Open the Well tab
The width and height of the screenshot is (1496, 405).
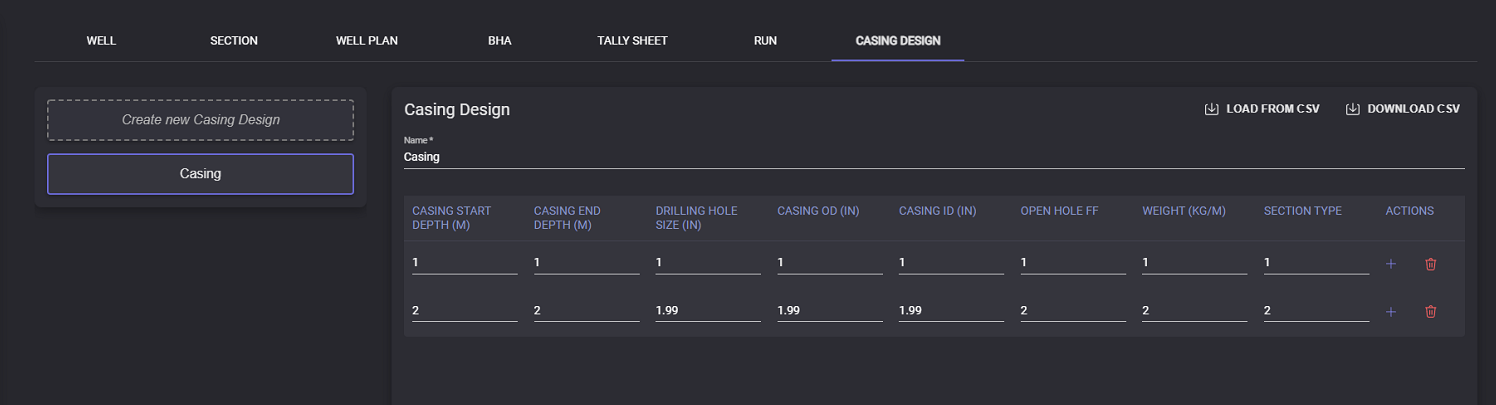click(101, 41)
